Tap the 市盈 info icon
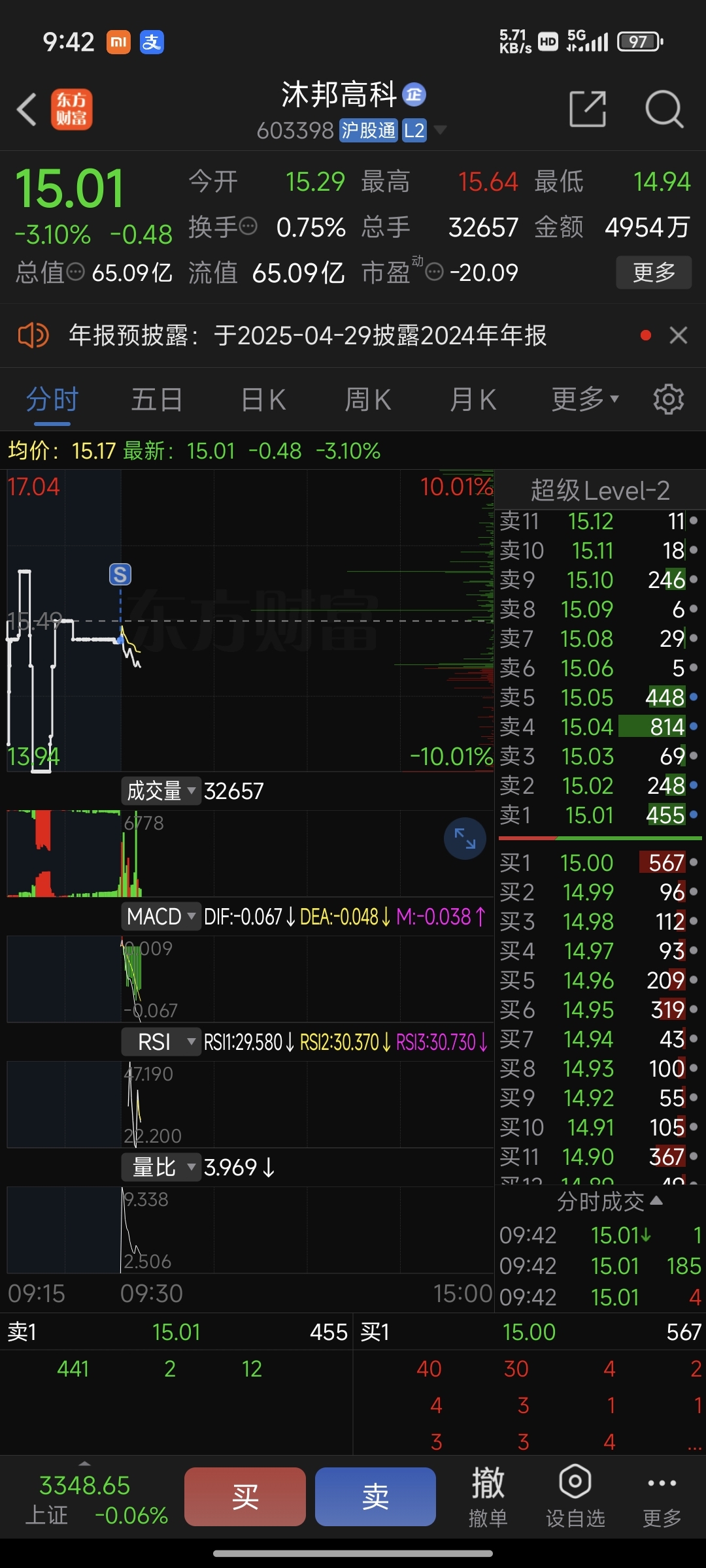The width and height of the screenshot is (706, 1568). pos(435,272)
